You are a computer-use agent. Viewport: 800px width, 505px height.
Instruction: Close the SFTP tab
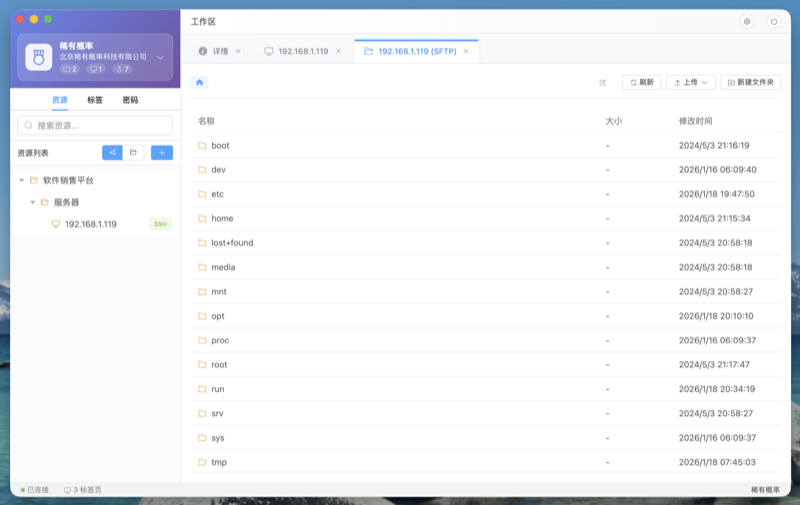[466, 52]
